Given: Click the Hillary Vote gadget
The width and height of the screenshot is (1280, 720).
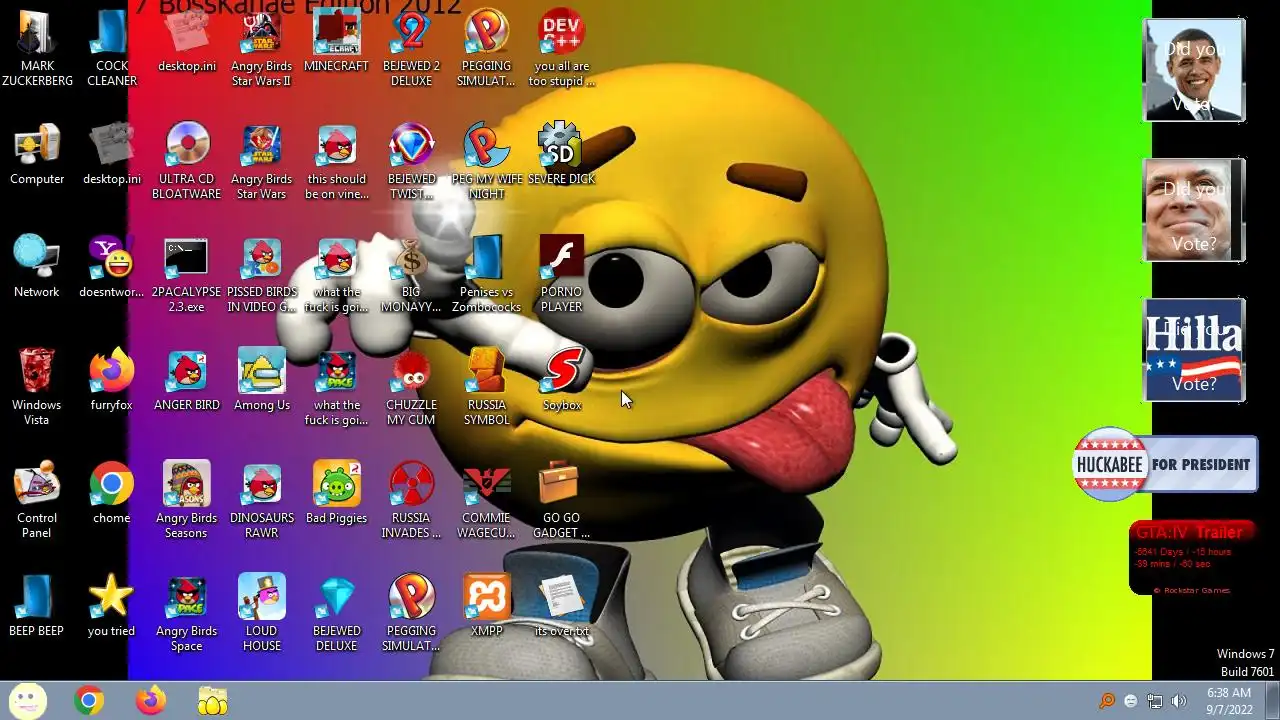Looking at the screenshot, I should [1194, 350].
